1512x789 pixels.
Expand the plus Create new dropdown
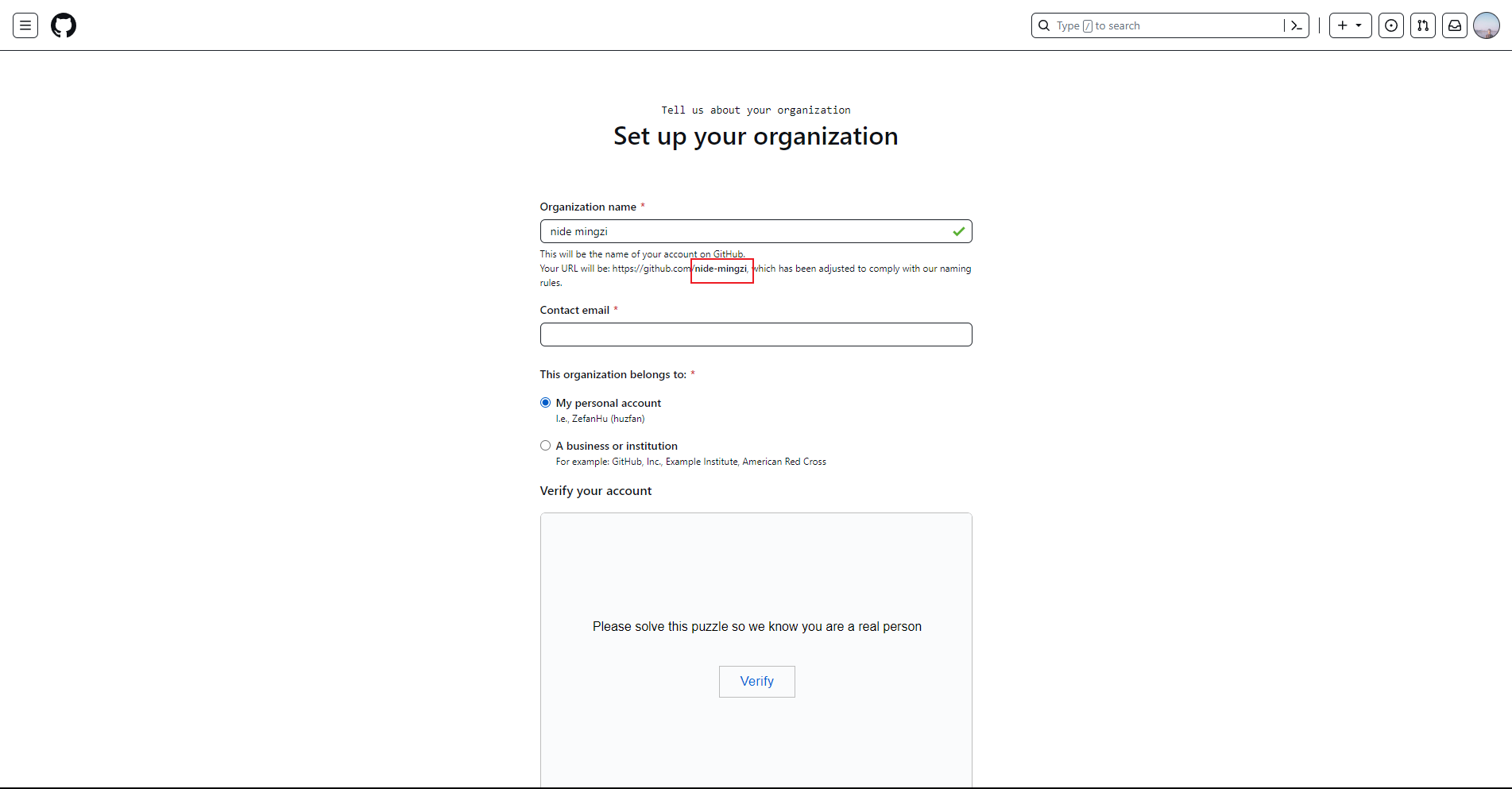click(x=1350, y=25)
